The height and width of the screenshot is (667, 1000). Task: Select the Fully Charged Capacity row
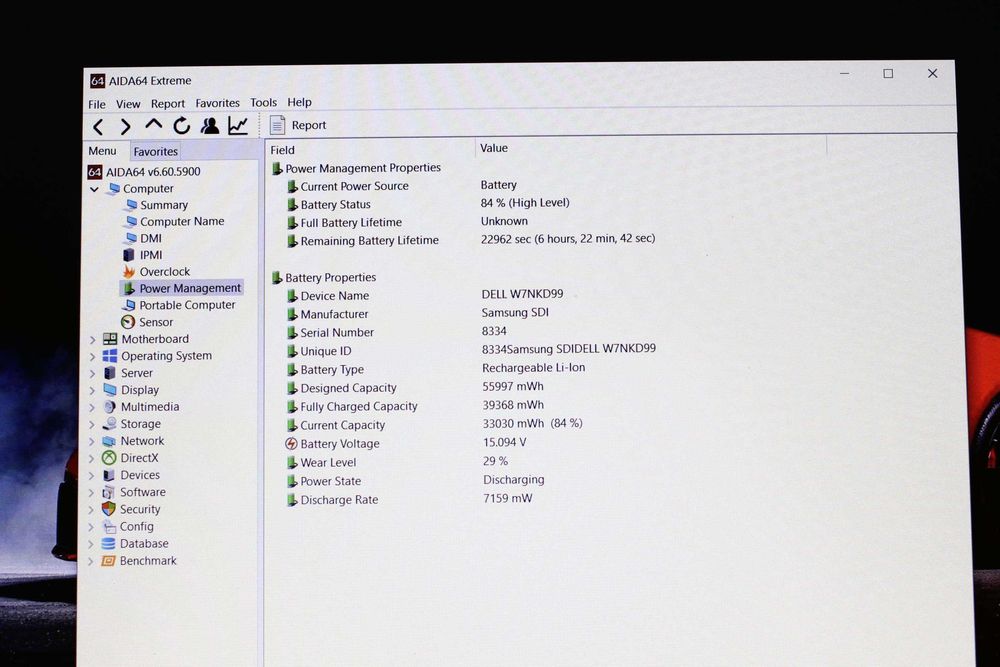[x=415, y=406]
